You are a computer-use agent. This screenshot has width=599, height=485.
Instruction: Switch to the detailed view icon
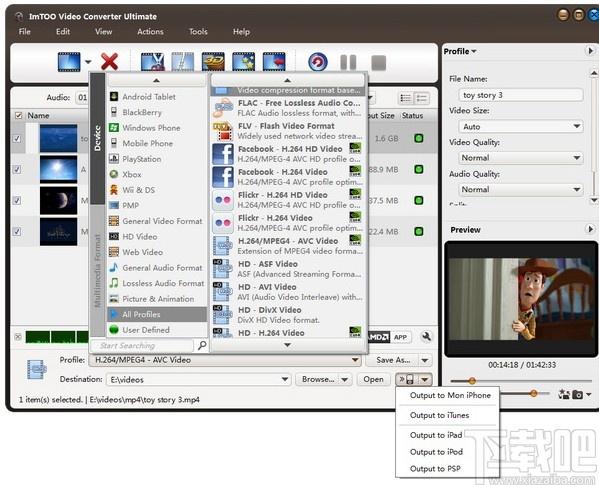[x=422, y=98]
